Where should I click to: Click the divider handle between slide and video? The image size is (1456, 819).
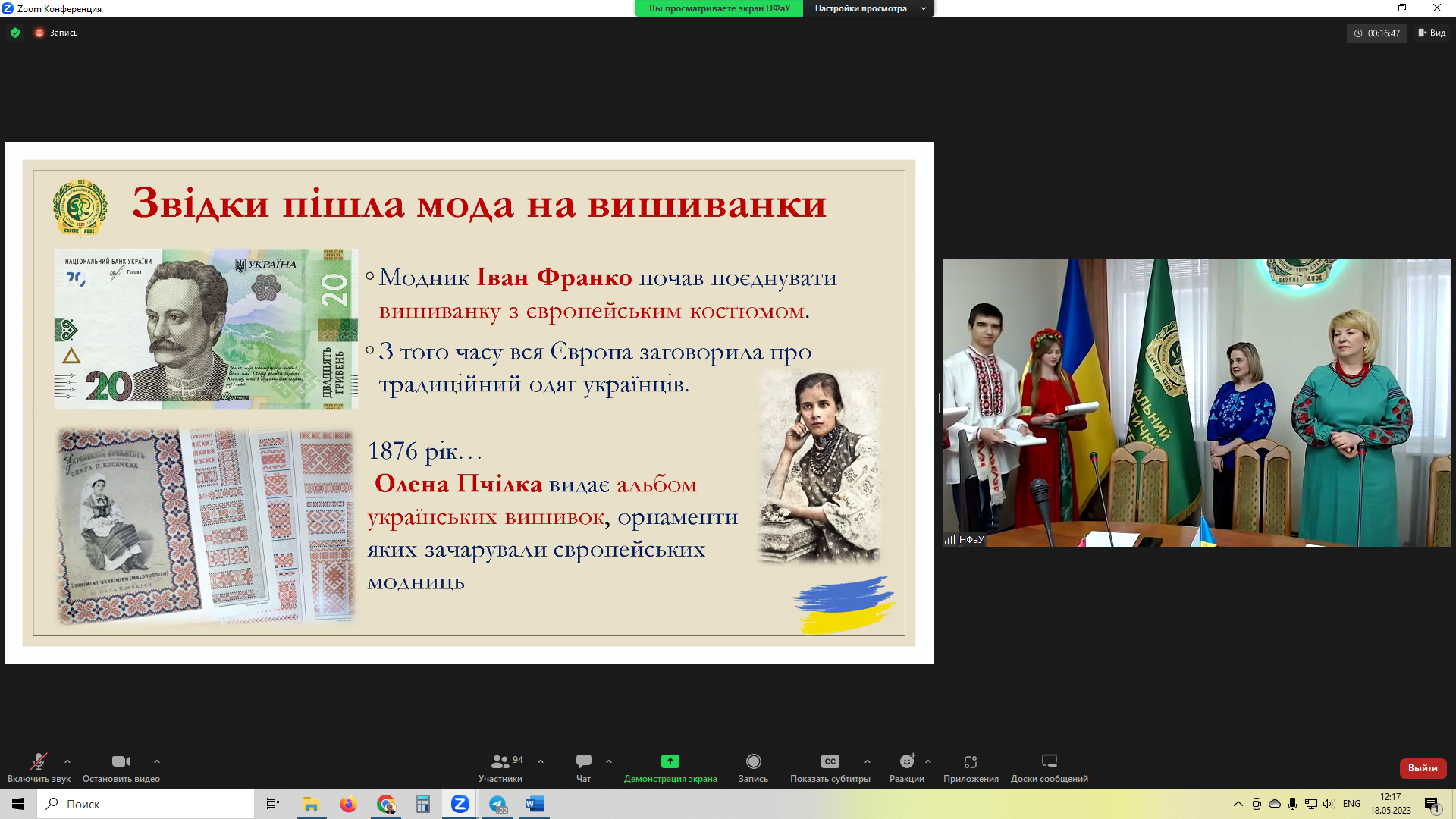pos(938,403)
